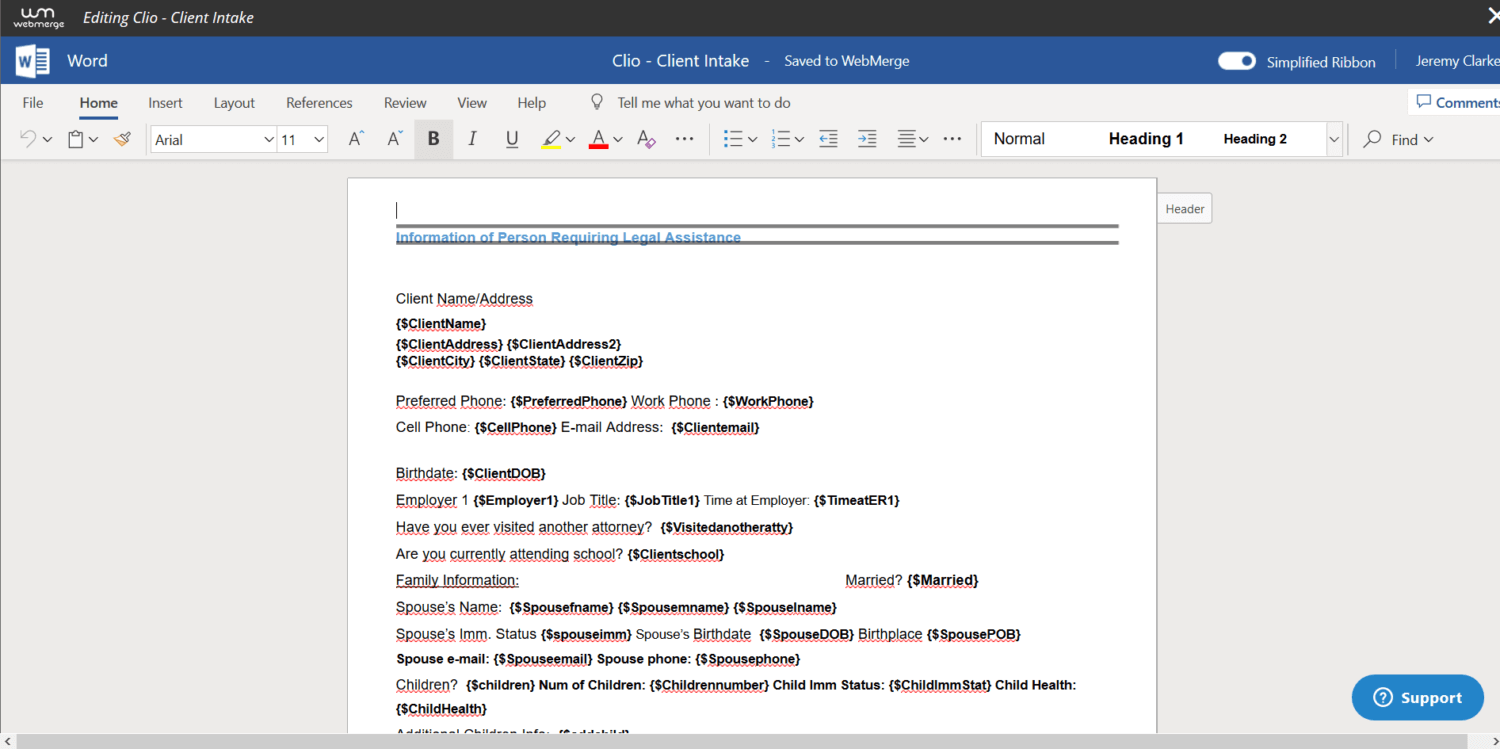
Task: Toggle the Simplified Ribbon switch
Action: pyautogui.click(x=1237, y=61)
